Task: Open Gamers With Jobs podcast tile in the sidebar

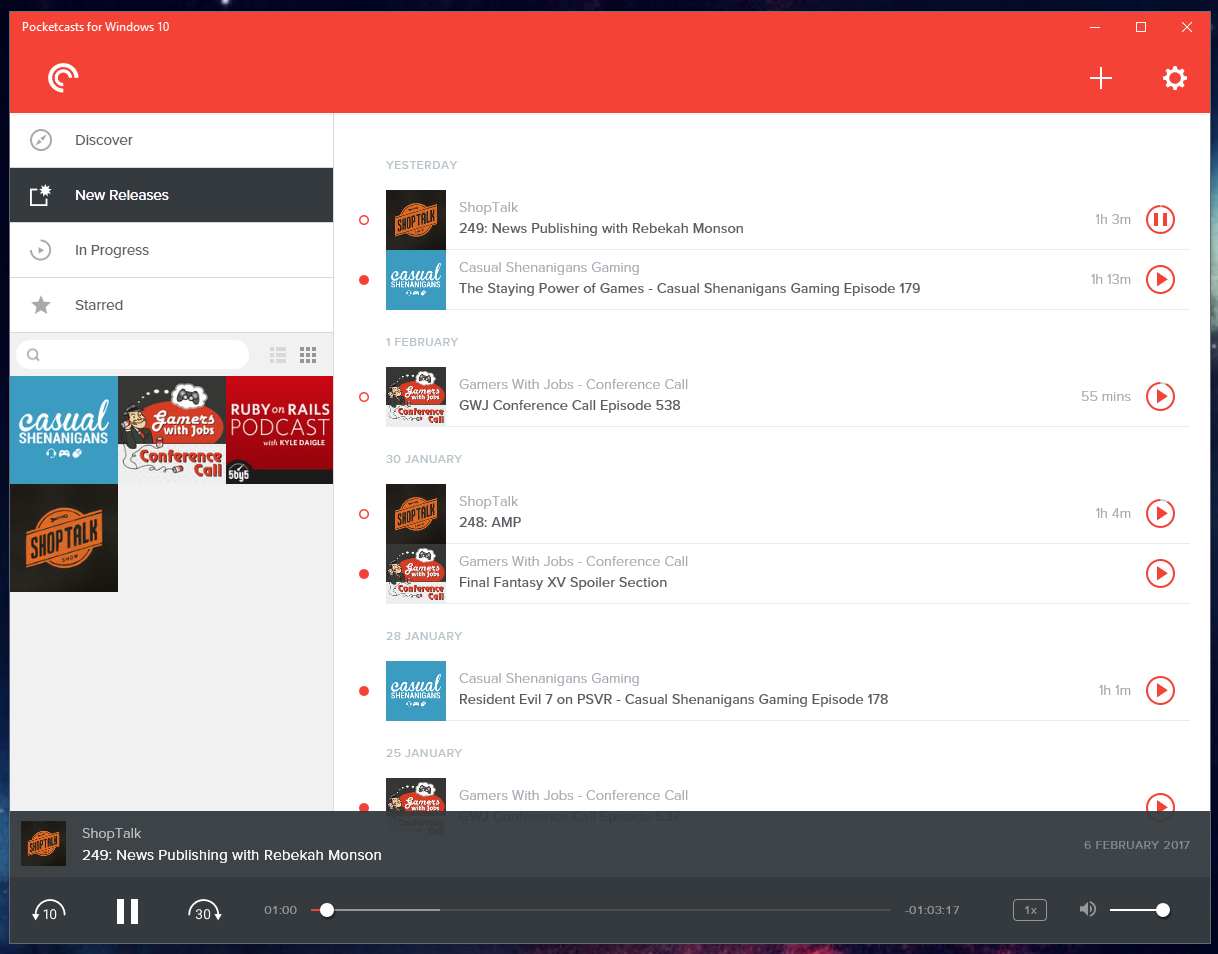Action: (x=172, y=430)
